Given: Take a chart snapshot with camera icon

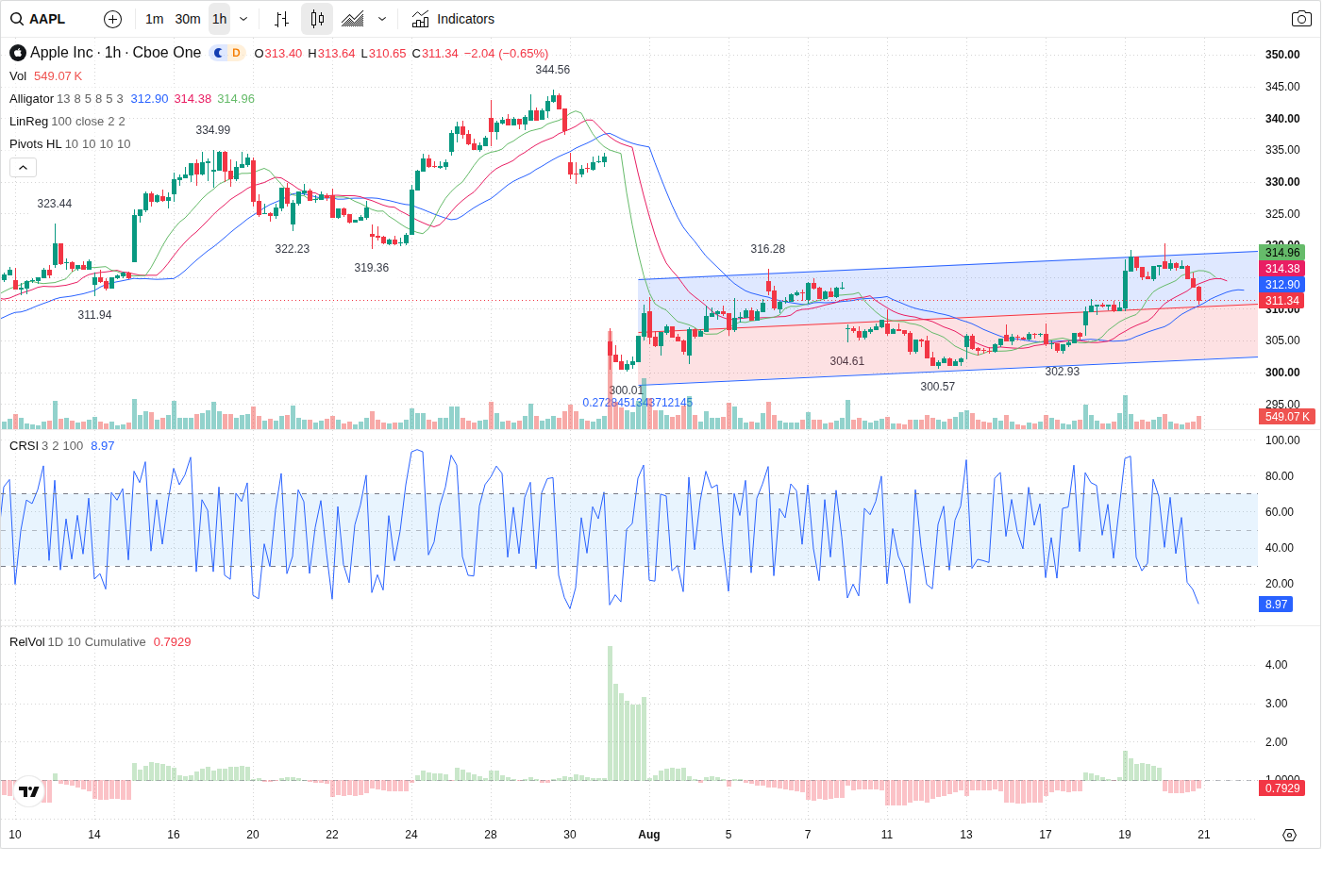Looking at the screenshot, I should click(1301, 19).
